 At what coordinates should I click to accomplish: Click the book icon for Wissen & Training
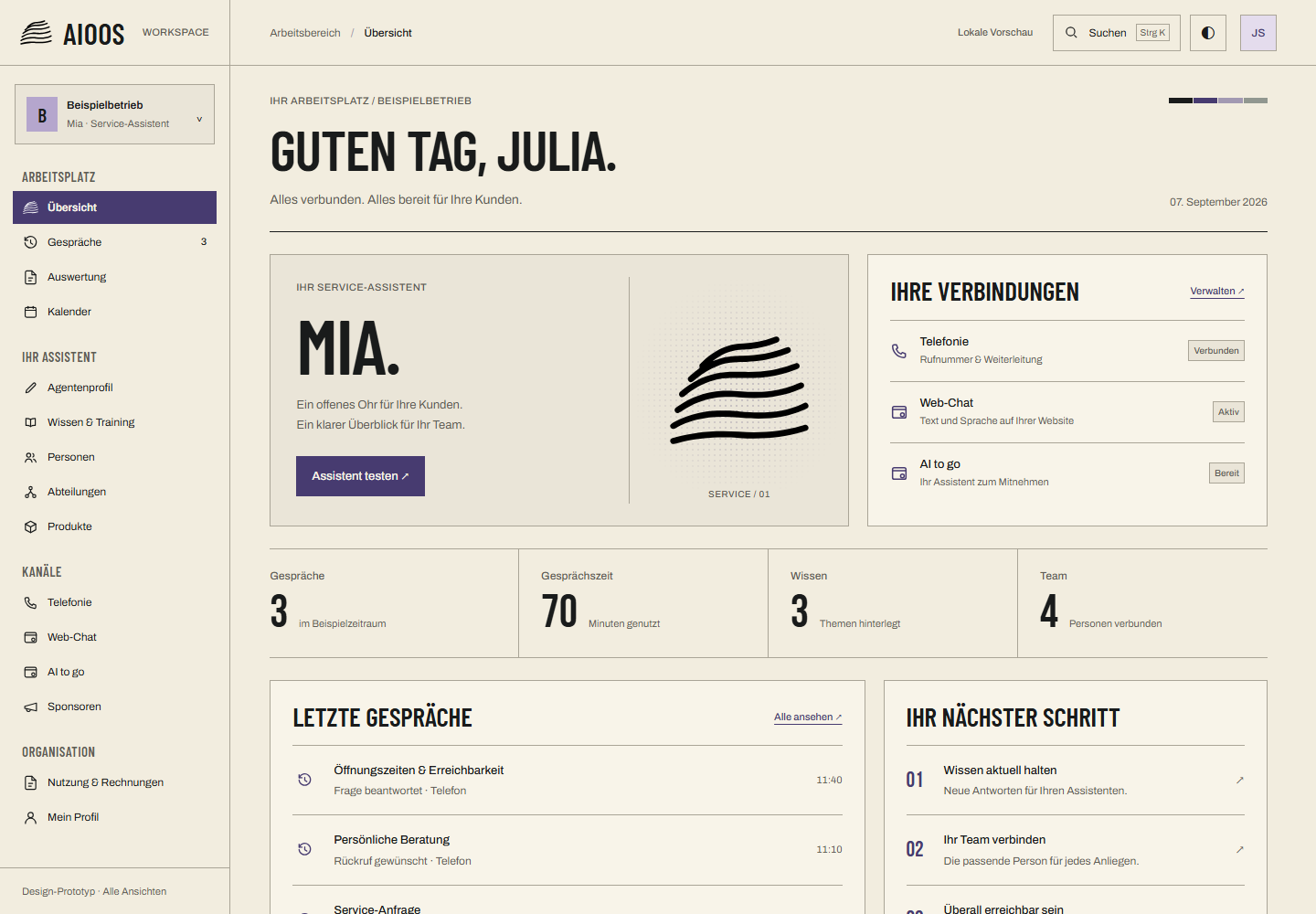click(30, 422)
